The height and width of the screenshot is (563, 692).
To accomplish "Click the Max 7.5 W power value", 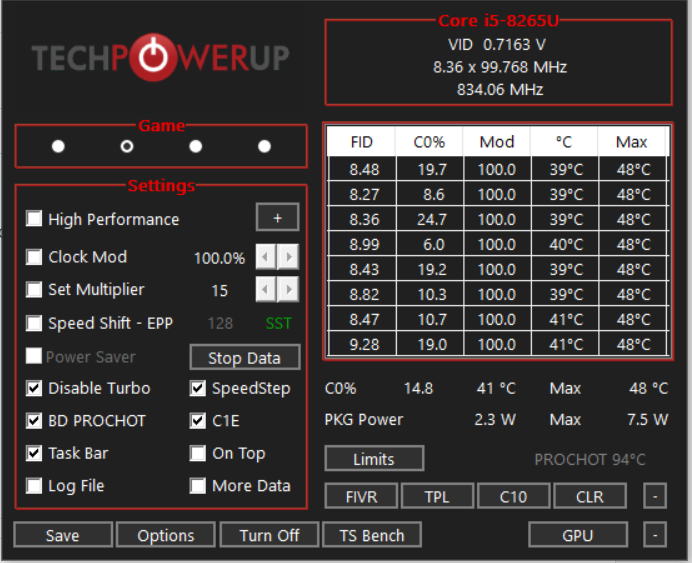I will pyautogui.click(x=647, y=419).
